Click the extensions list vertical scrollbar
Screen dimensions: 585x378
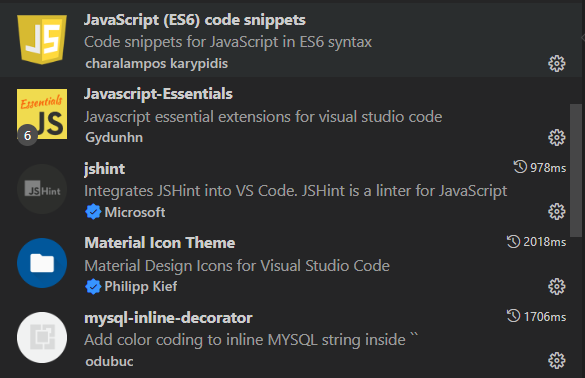point(576,170)
